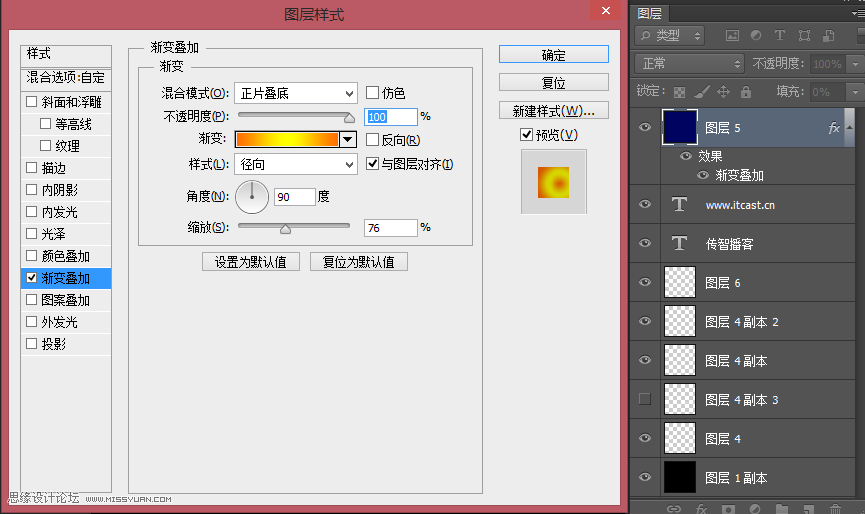This screenshot has height=514, width=865.
Task: Filter layers by type layer icon
Action: 779,36
